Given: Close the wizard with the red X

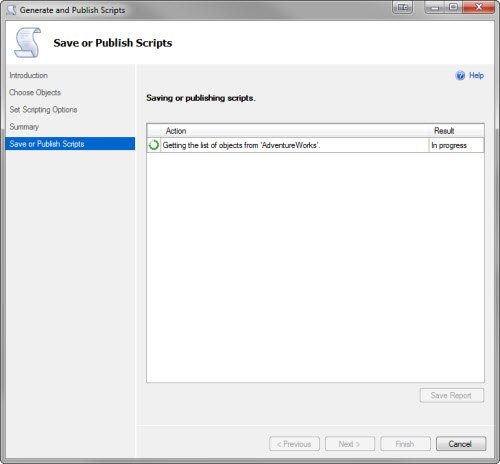Looking at the screenshot, I should pos(479,7).
